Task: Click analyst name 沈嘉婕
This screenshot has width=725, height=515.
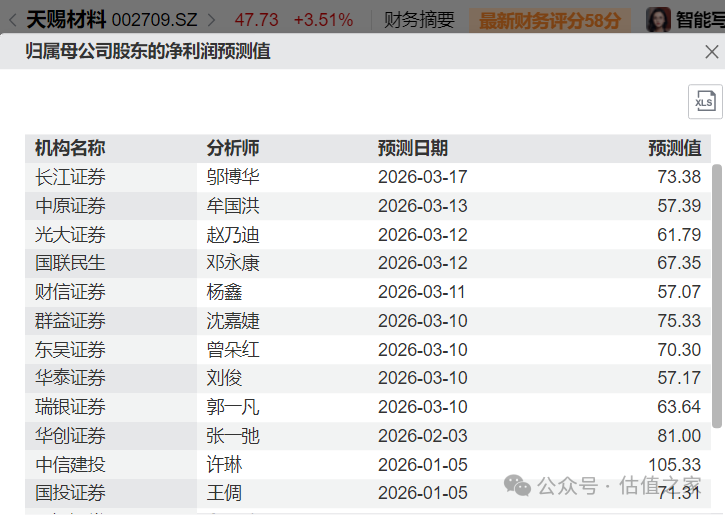Action: click(x=233, y=321)
